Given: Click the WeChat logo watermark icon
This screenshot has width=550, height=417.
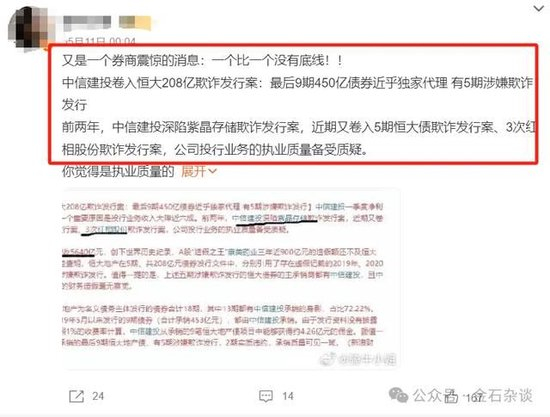Looking at the screenshot, I should [x=398, y=395].
